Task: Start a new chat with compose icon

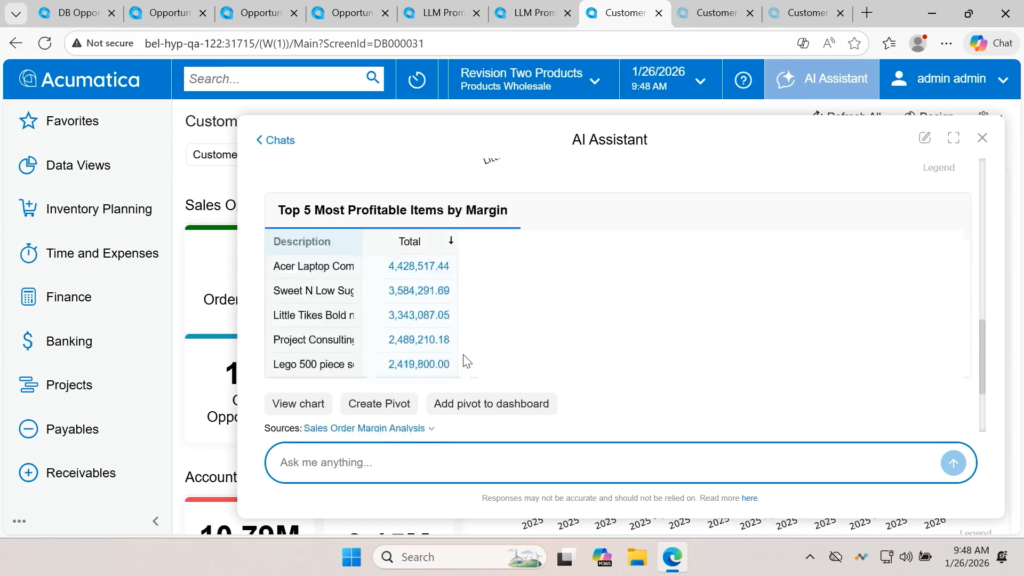Action: (925, 138)
